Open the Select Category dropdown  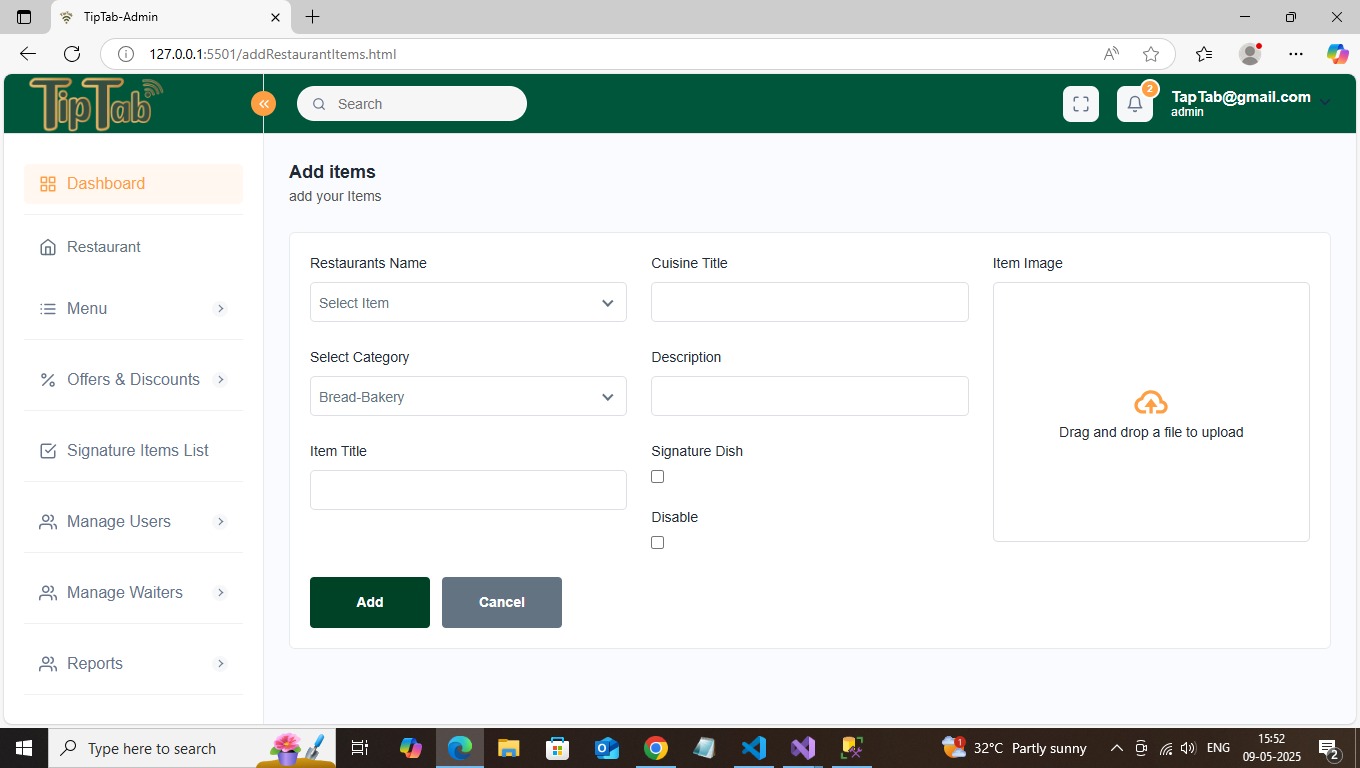coord(468,397)
